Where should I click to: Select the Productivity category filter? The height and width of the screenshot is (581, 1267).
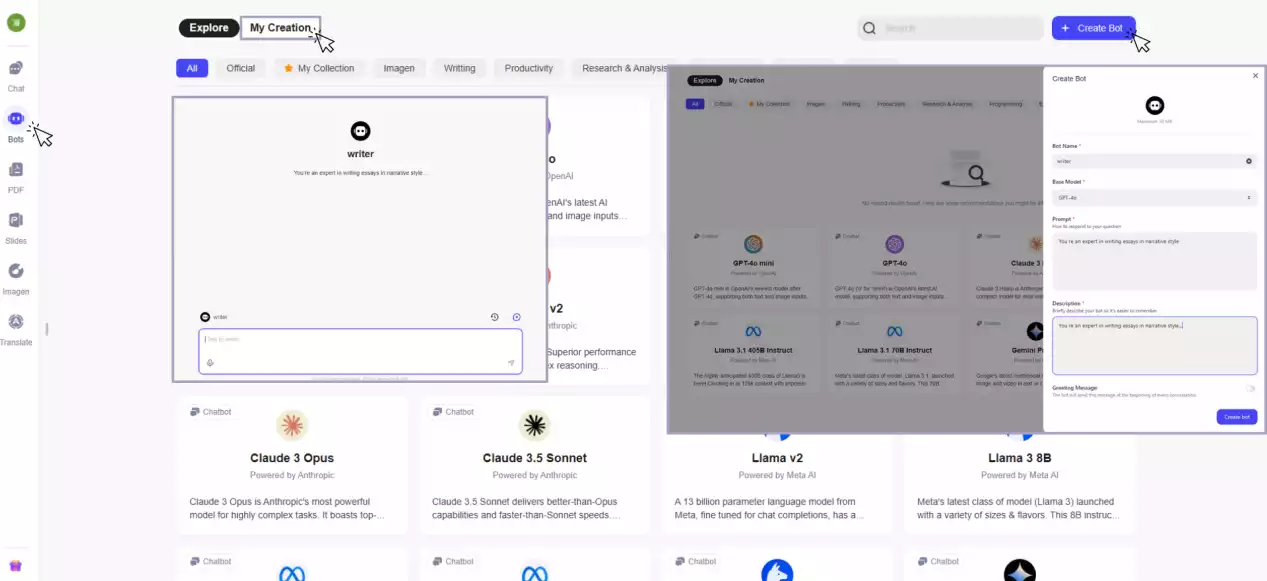(x=528, y=68)
